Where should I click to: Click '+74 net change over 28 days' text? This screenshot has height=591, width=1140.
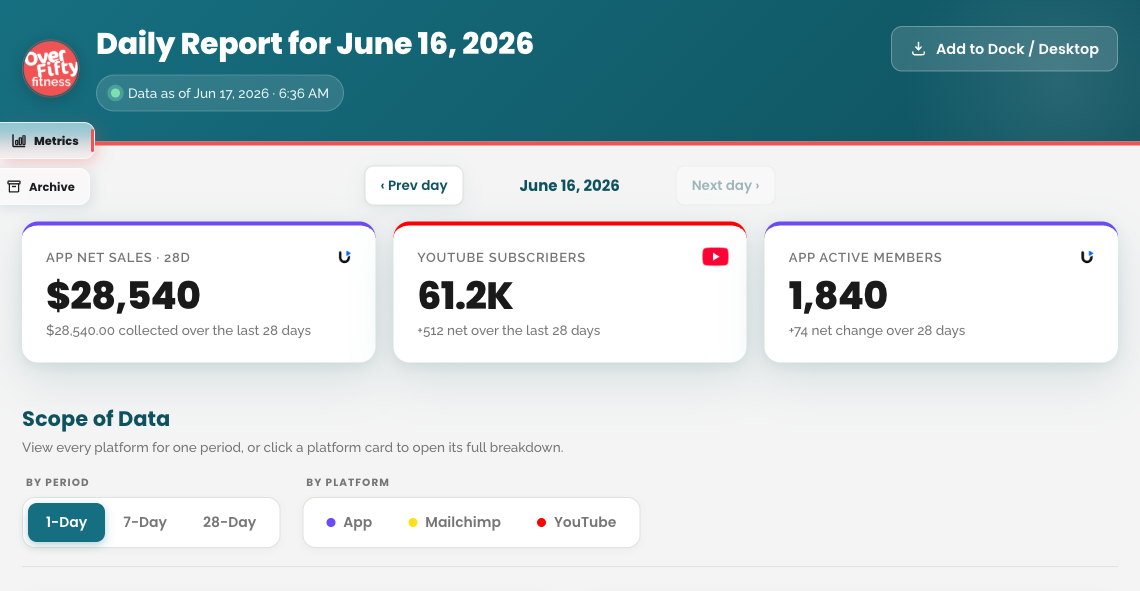(x=877, y=331)
